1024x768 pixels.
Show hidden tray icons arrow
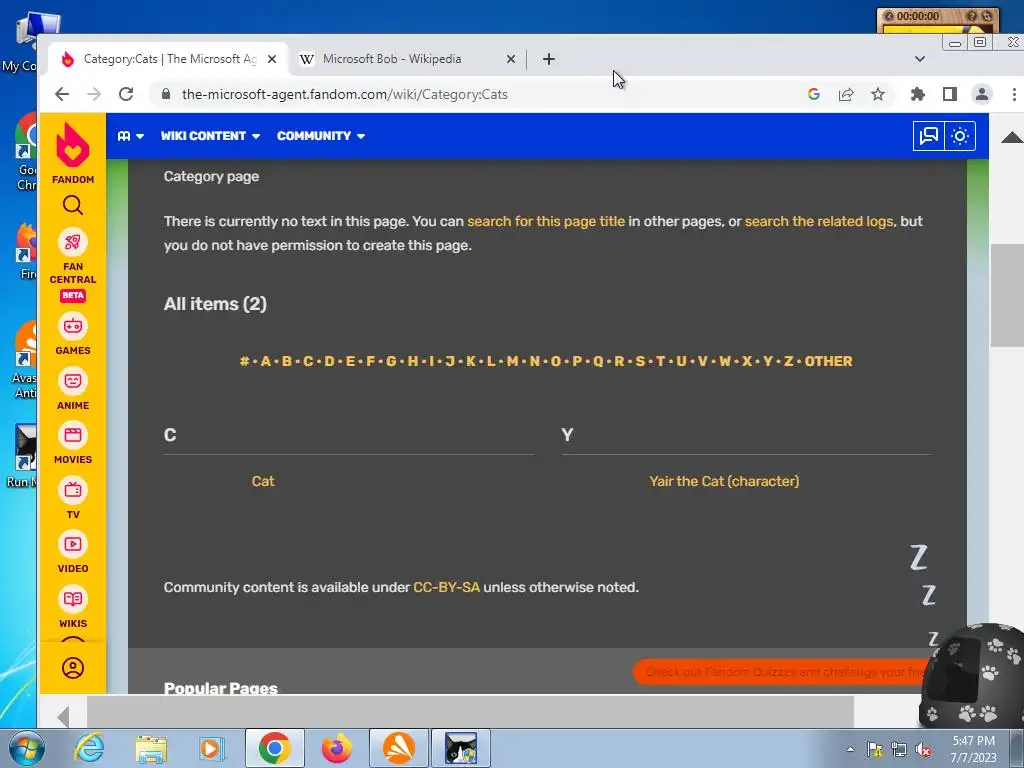[850, 749]
